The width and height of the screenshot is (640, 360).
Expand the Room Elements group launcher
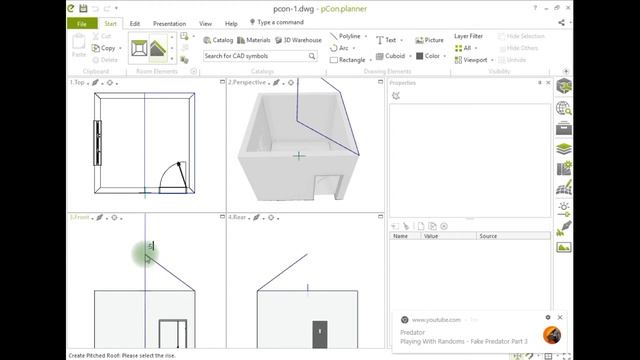[193, 71]
